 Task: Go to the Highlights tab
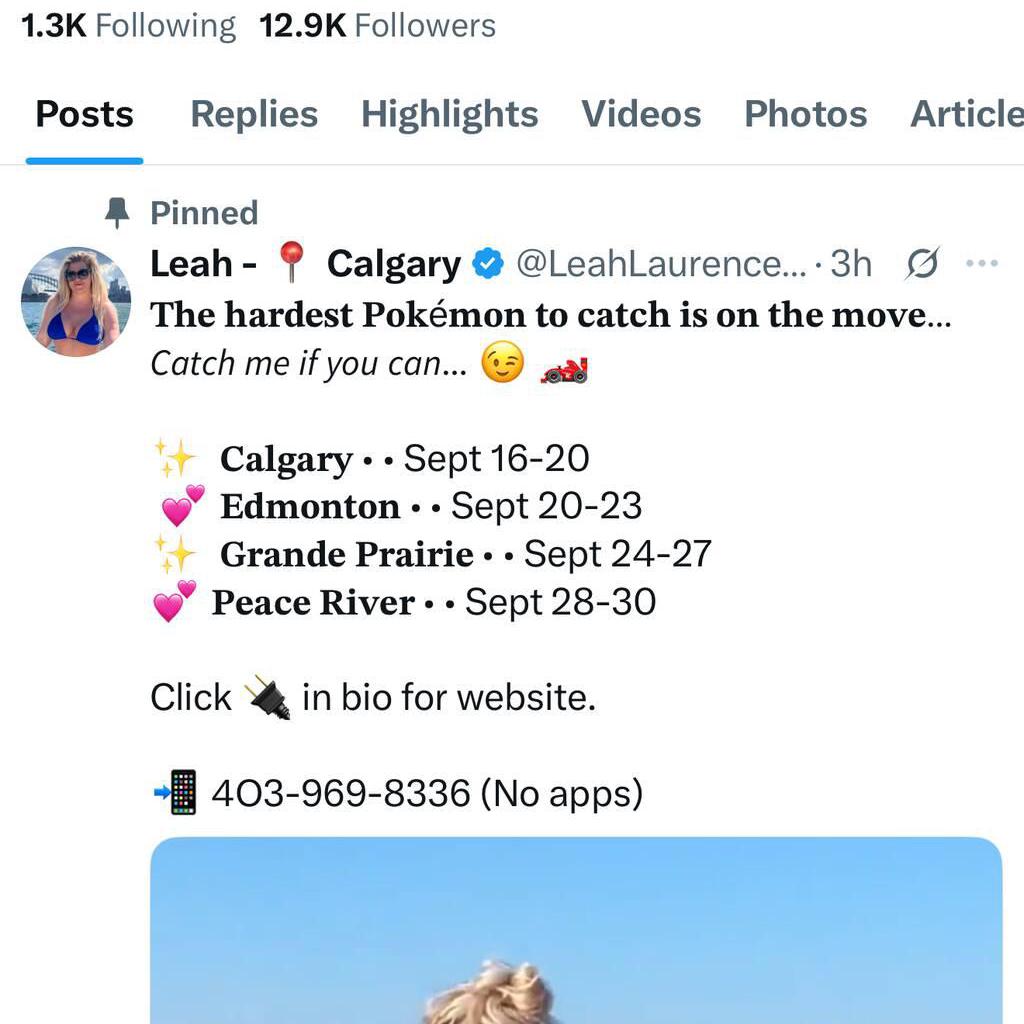(449, 114)
